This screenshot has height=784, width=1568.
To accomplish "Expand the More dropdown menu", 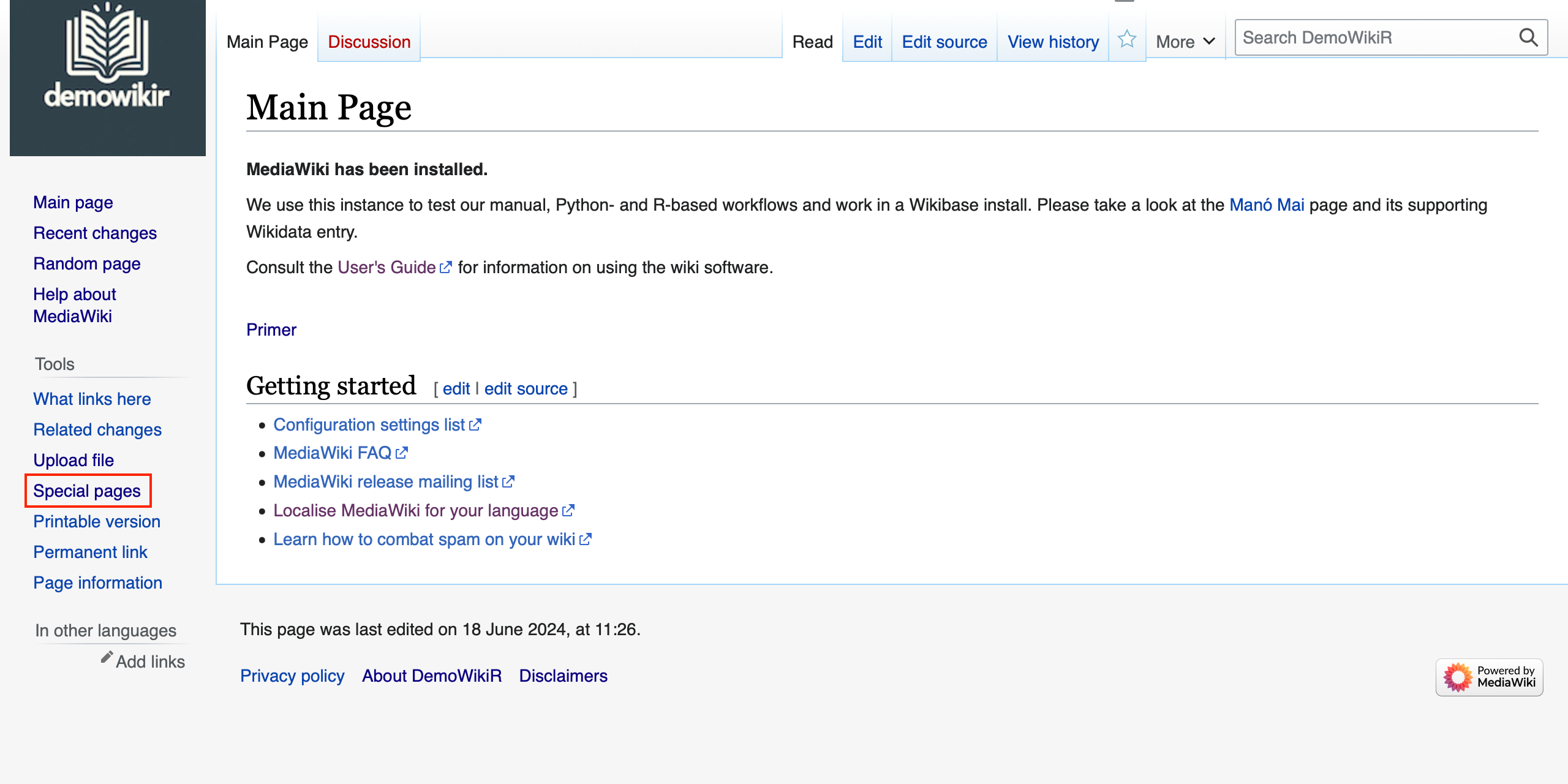I will (x=1185, y=42).
